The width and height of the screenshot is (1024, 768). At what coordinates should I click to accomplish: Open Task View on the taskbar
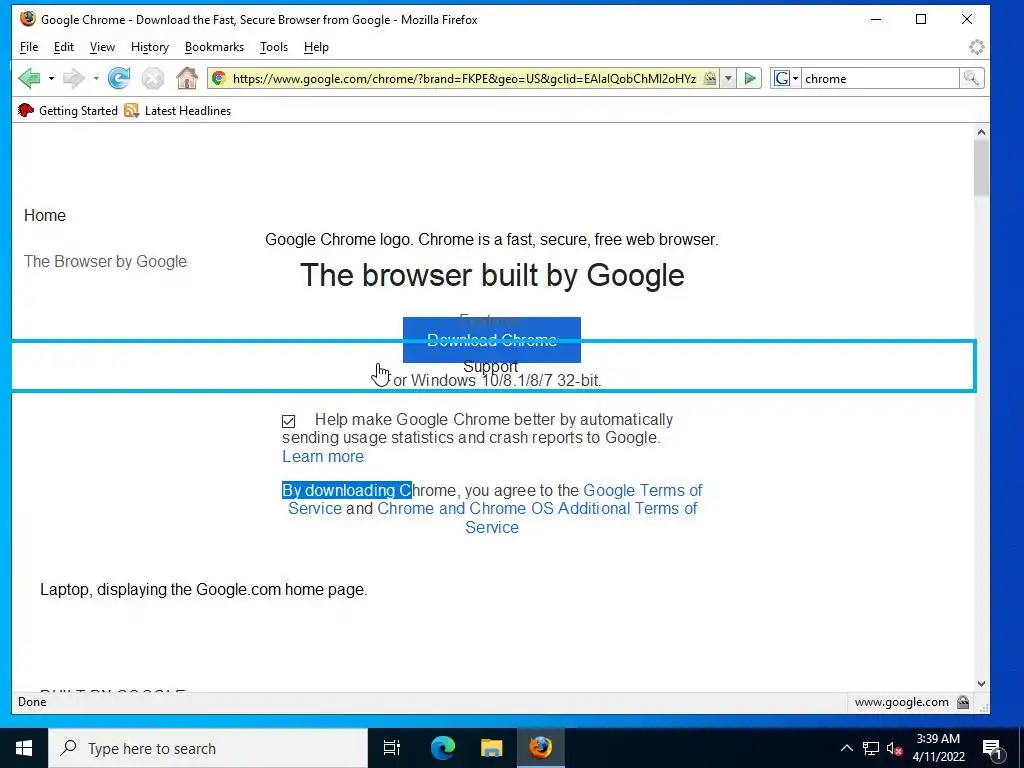point(391,748)
